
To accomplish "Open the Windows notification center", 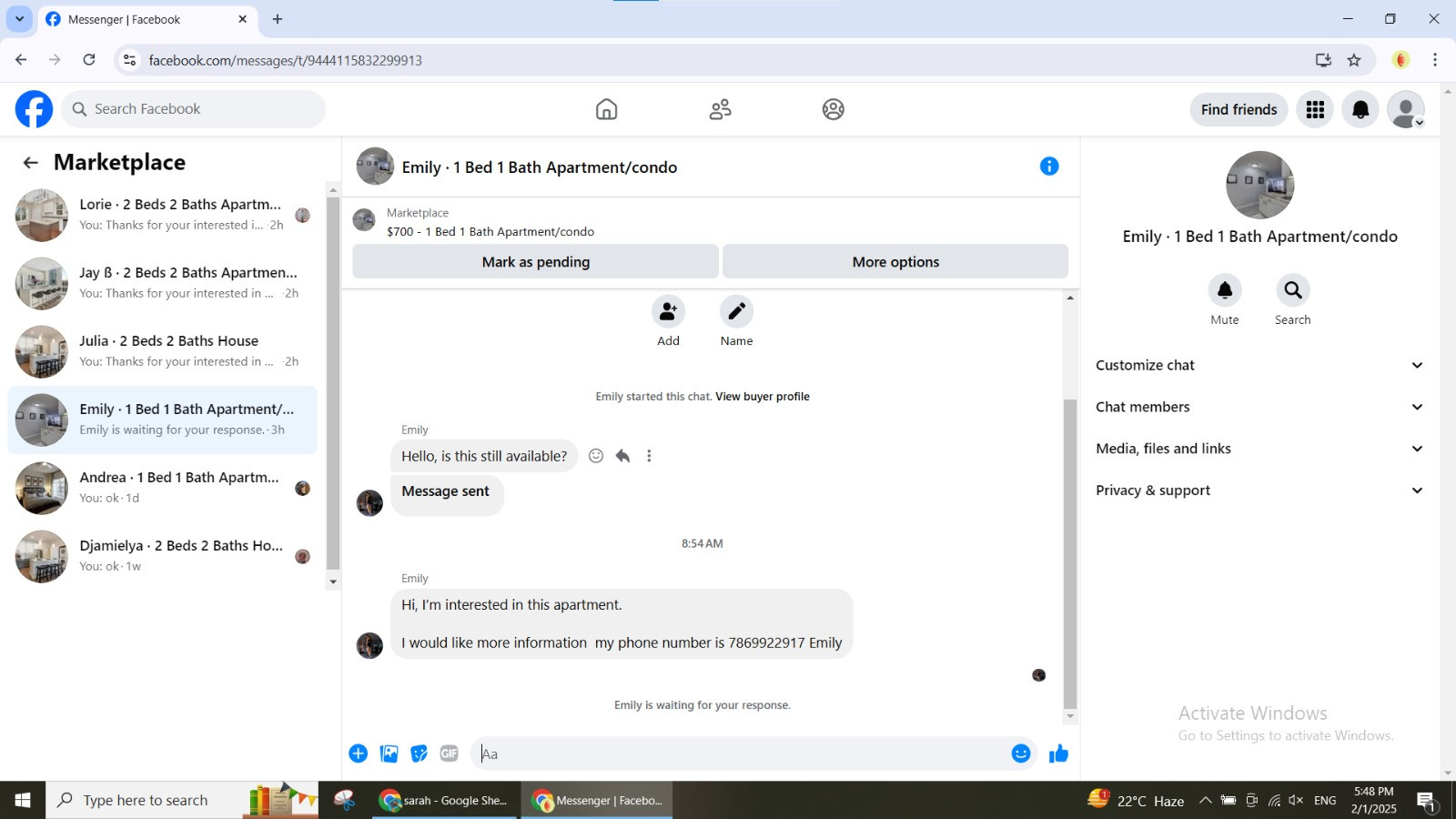I will [x=1426, y=801].
